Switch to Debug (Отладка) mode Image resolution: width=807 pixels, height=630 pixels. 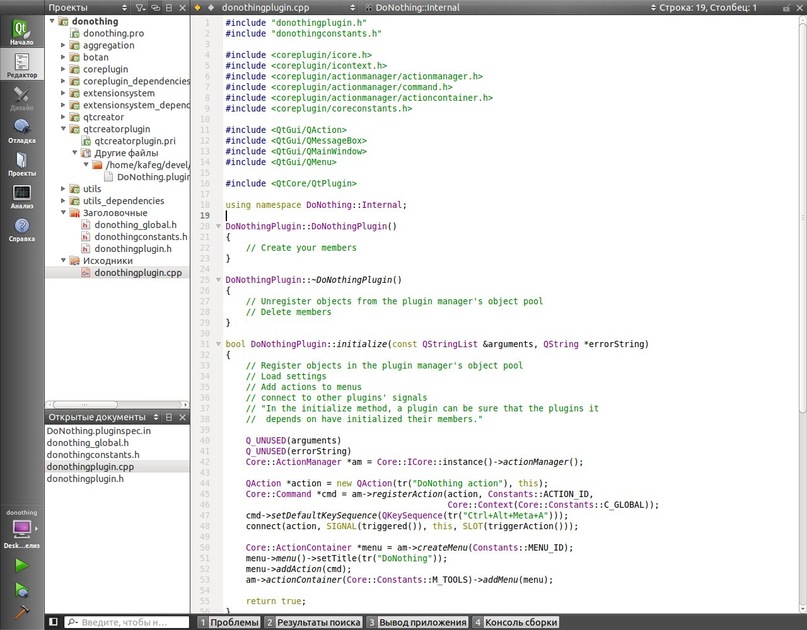[21, 131]
